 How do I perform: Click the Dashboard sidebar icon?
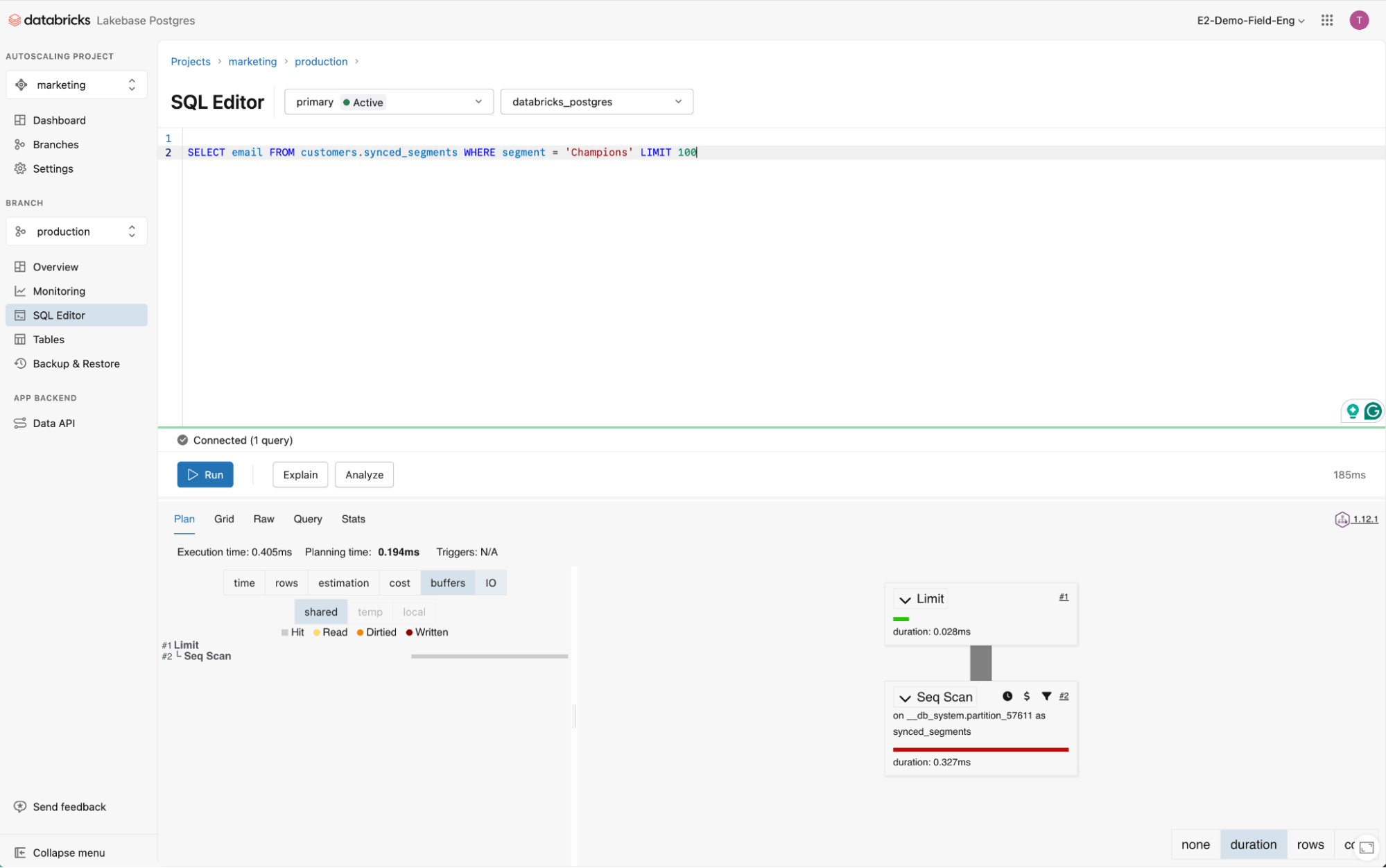coord(20,120)
